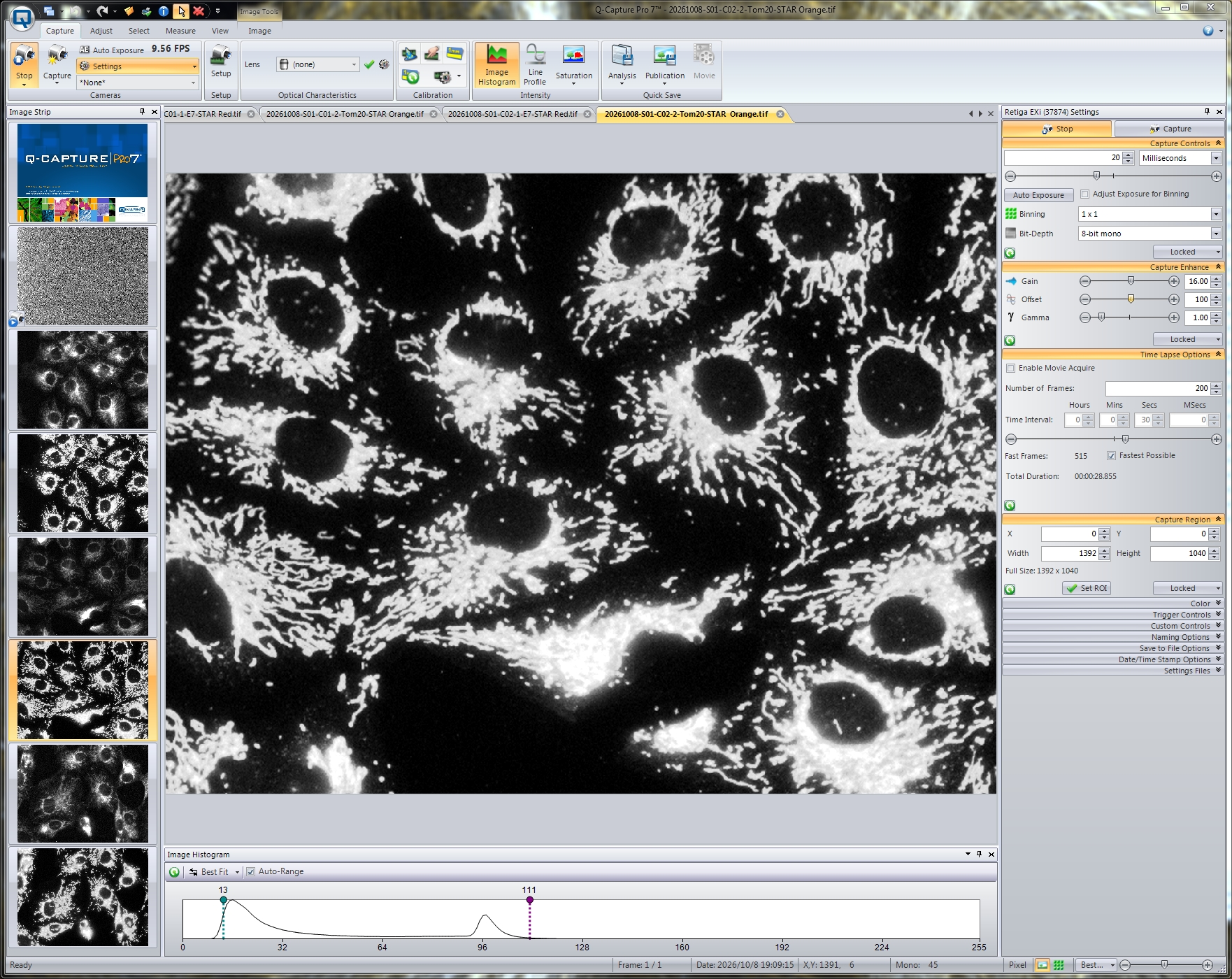Image resolution: width=1232 pixels, height=979 pixels.
Task: Pin the Image Histogram panel
Action: (980, 854)
